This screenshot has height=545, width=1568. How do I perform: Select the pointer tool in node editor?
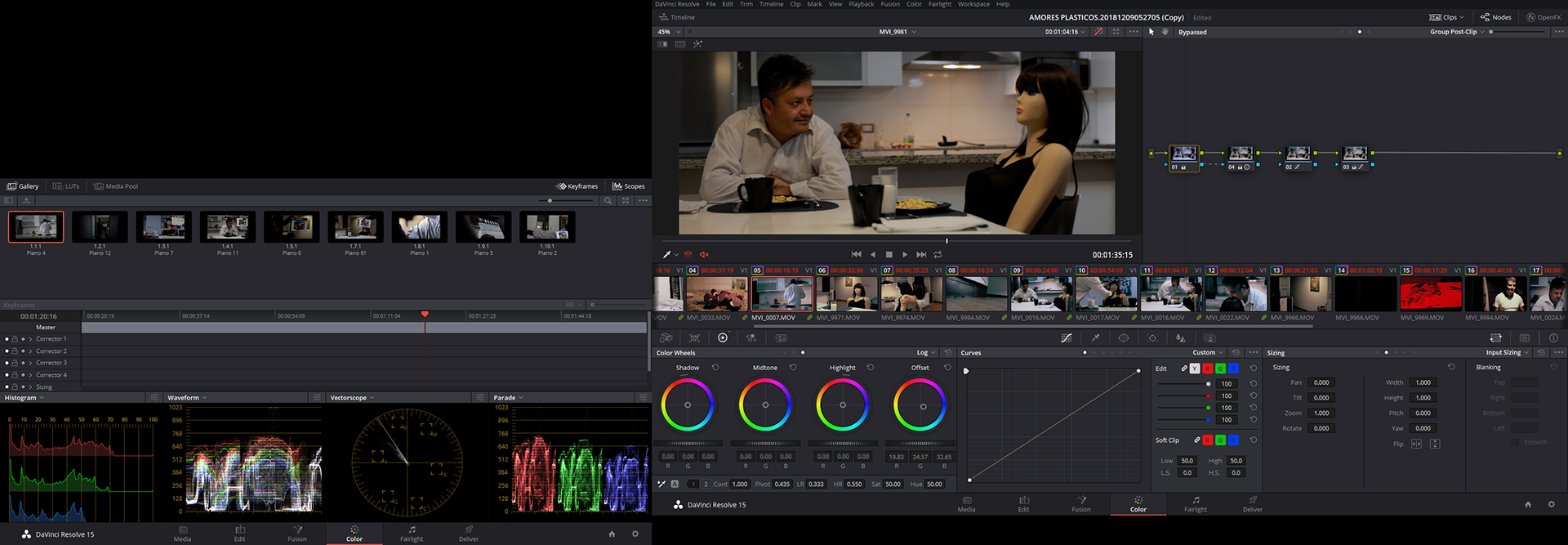tap(1151, 32)
